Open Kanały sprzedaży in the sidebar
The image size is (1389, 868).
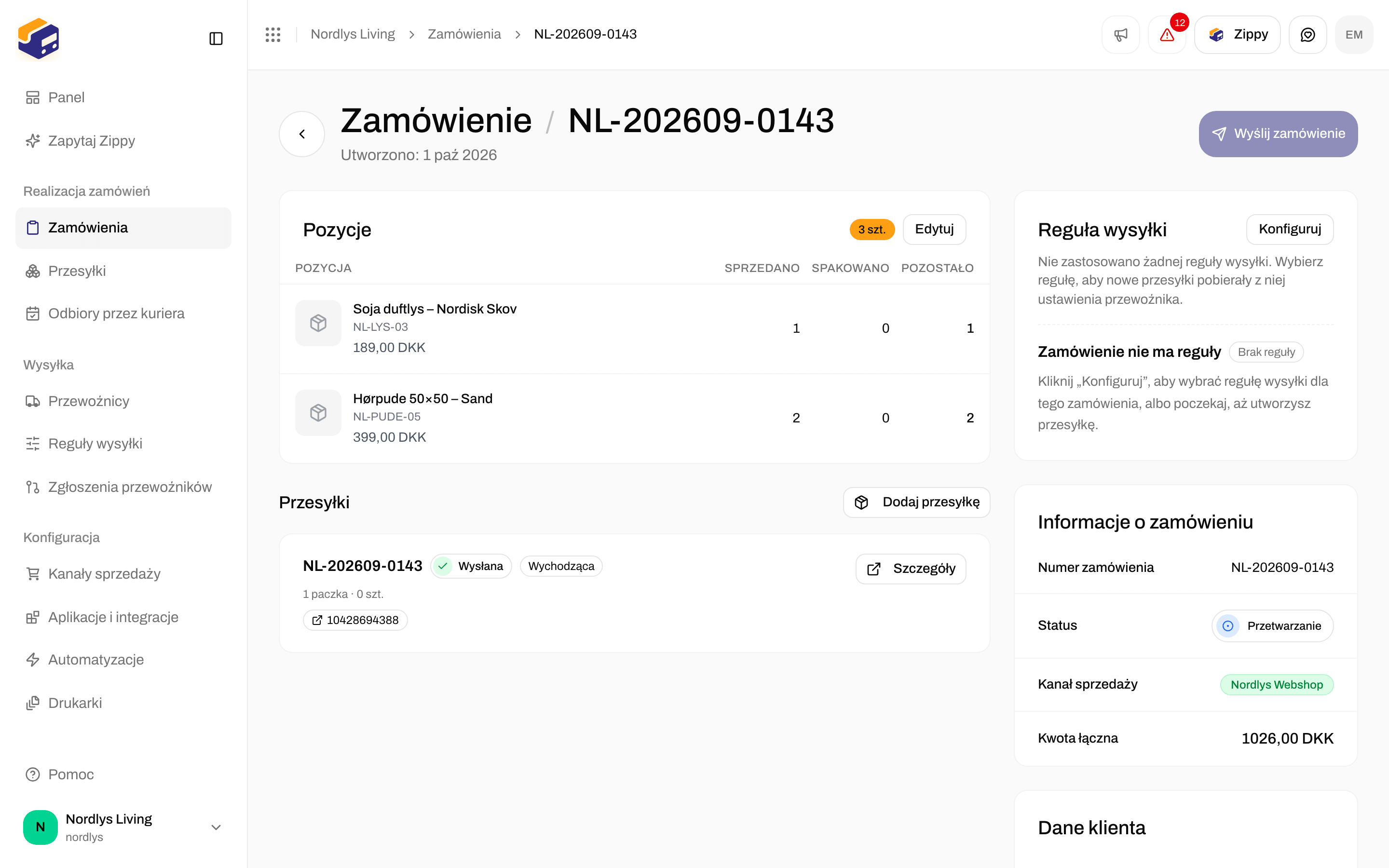pyautogui.click(x=123, y=573)
